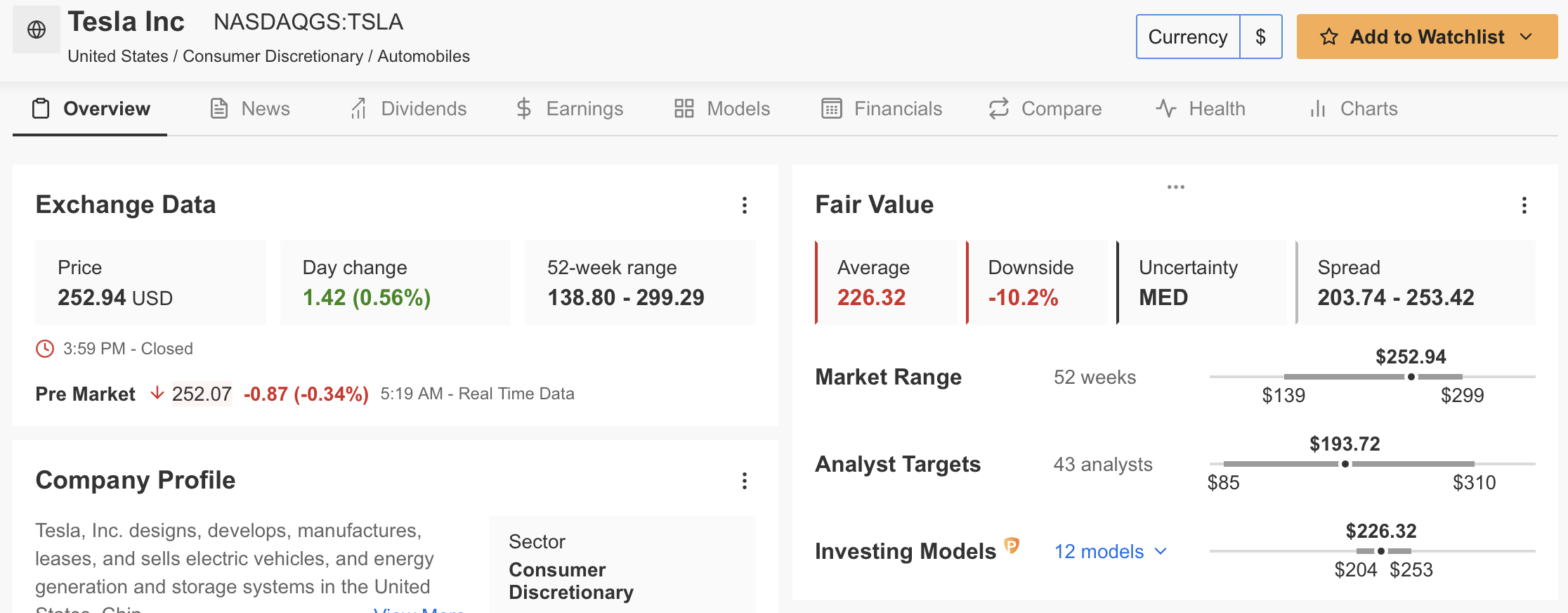
Task: Click the Spread 203.74 - 253.42 card
Action: [x=1416, y=283]
